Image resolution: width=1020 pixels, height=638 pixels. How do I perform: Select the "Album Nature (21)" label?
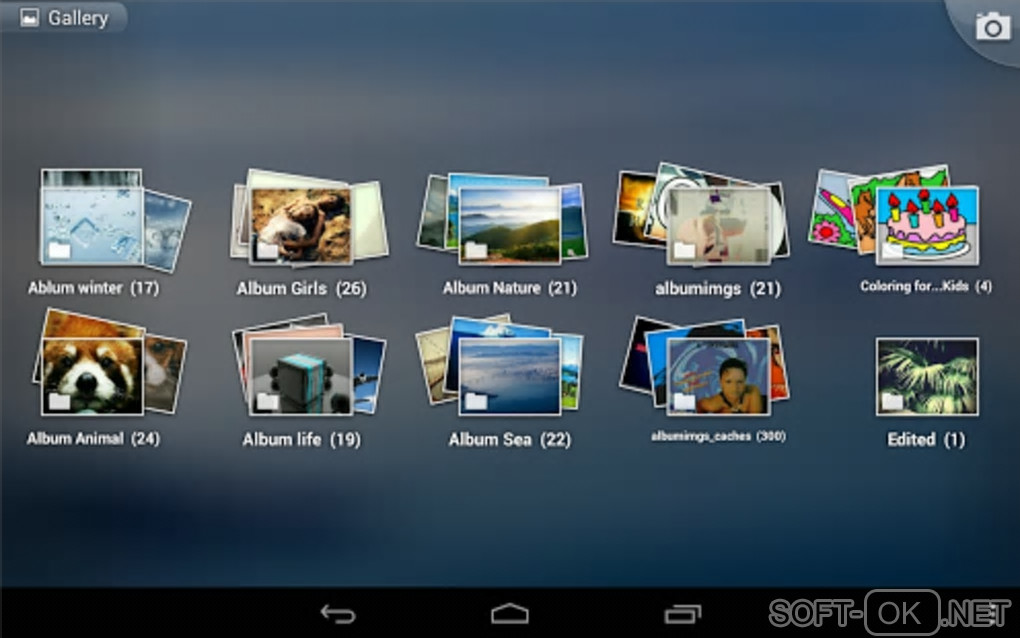509,287
